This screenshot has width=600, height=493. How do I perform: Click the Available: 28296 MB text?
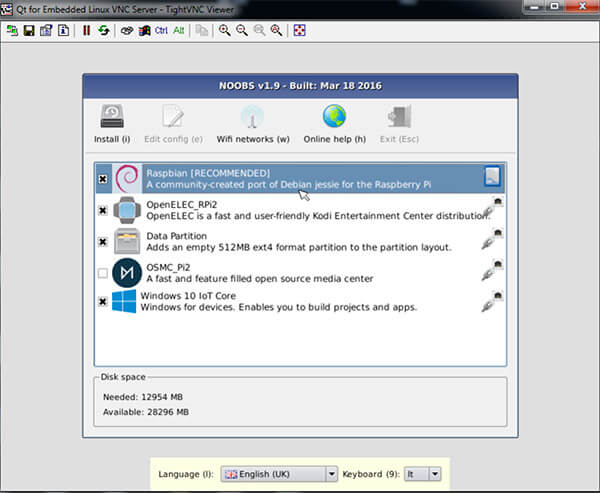tap(146, 412)
